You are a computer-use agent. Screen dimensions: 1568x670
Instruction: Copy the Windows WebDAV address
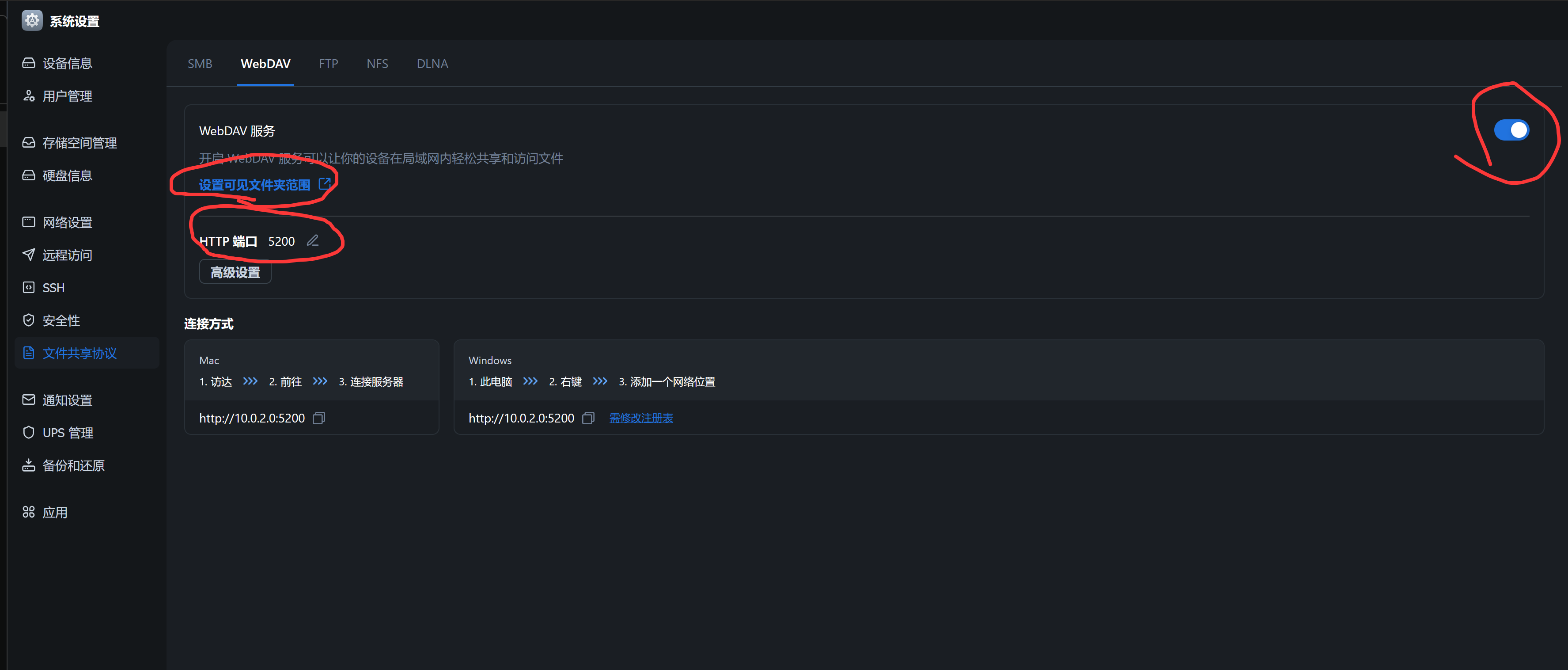pyautogui.click(x=588, y=418)
